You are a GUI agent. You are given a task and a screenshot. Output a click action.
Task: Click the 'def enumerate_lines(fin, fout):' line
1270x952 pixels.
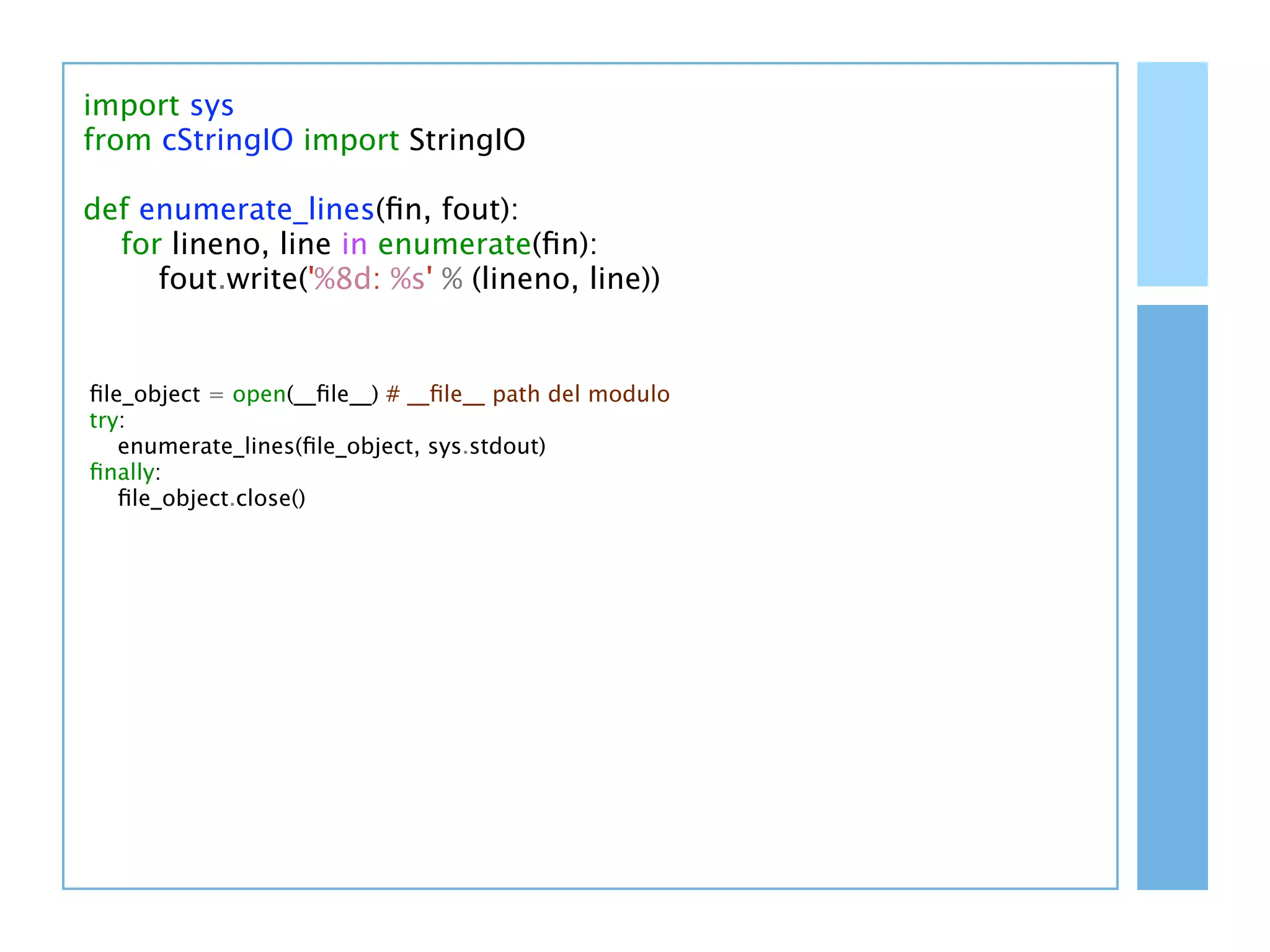click(x=301, y=210)
